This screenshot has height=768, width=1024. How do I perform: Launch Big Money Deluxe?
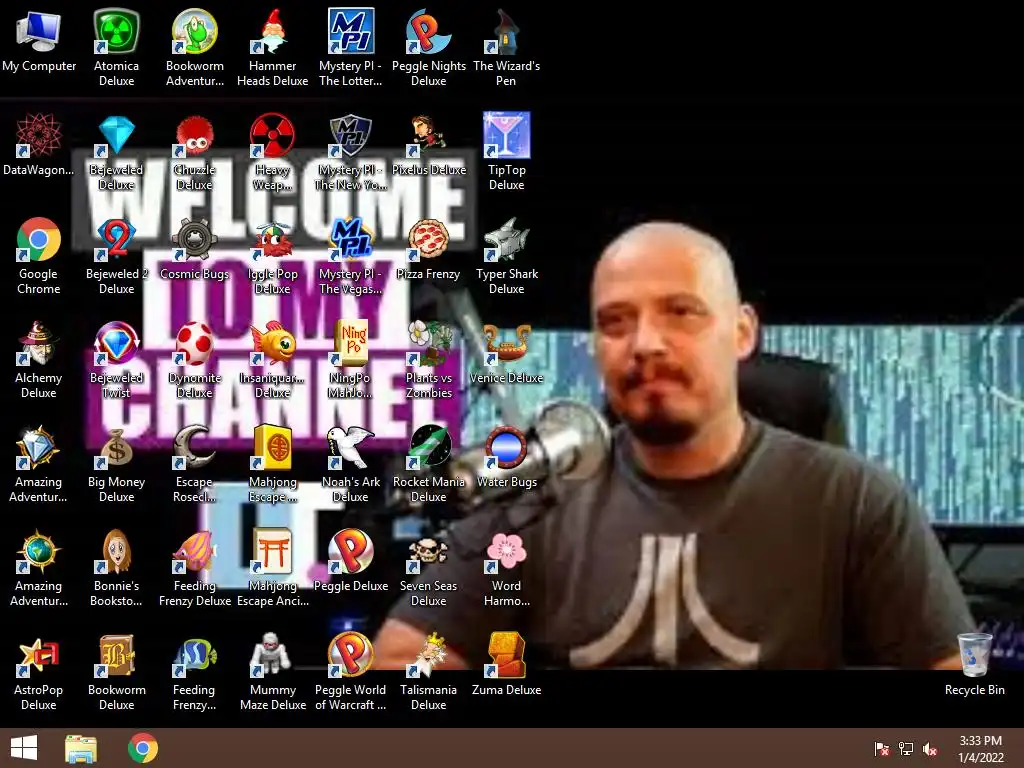pos(116,464)
